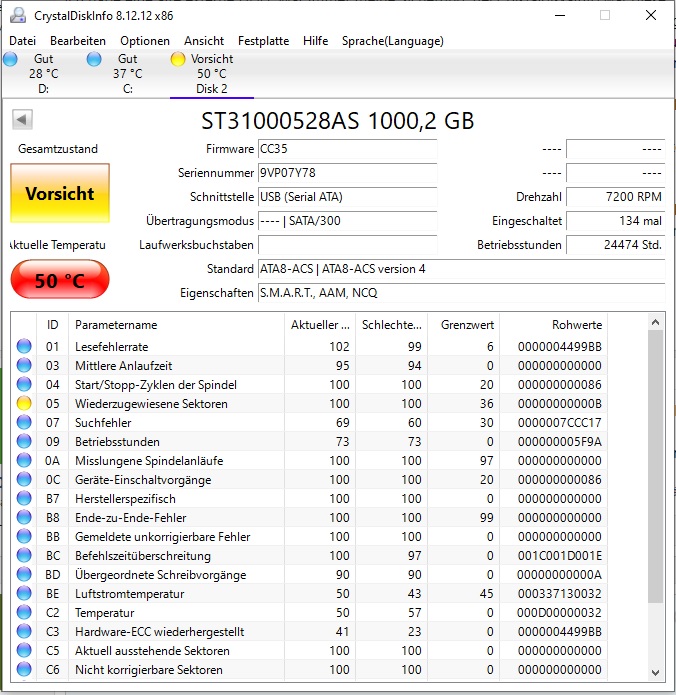
Task: Click status icon of Suchfehler row
Action: tap(24, 422)
